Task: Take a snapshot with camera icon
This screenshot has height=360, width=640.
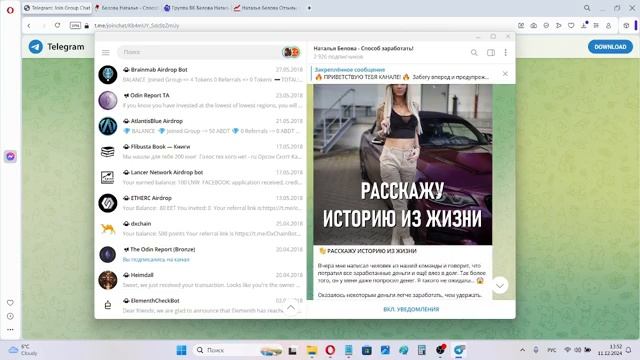Action: coord(533,25)
